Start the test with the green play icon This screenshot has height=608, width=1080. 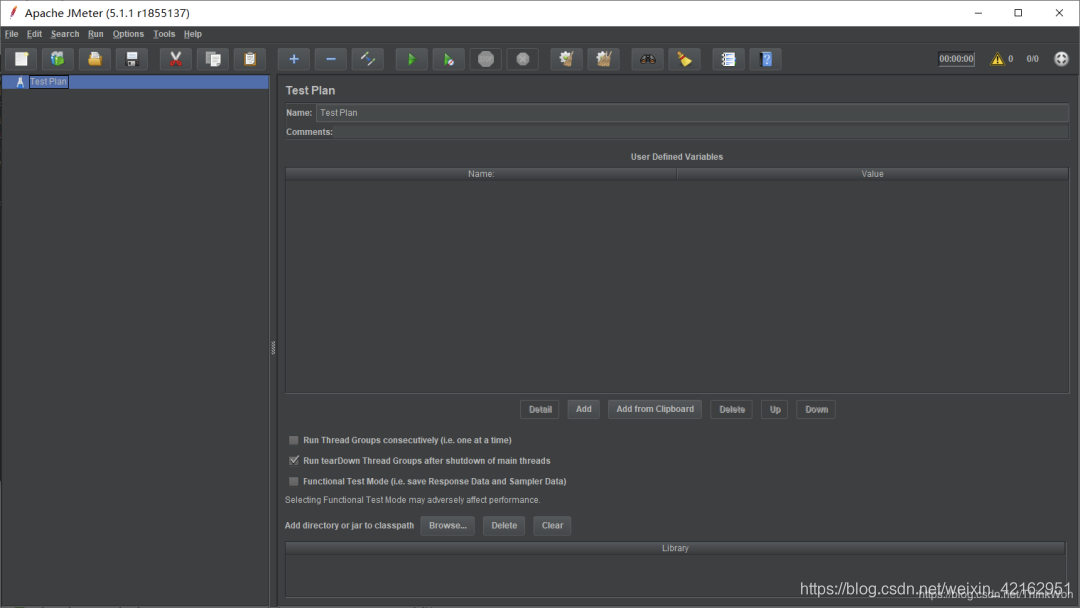tap(412, 59)
